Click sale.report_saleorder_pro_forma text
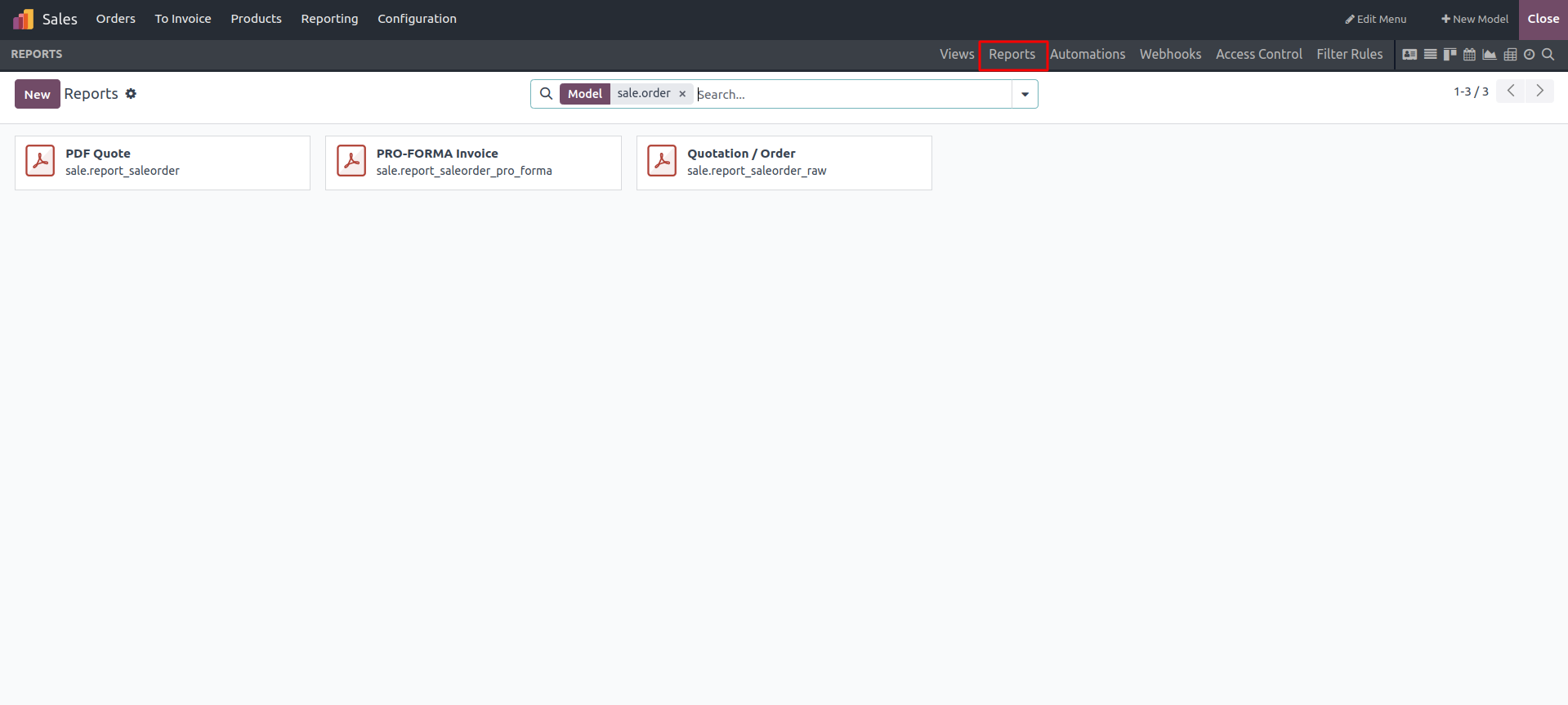 pos(464,171)
